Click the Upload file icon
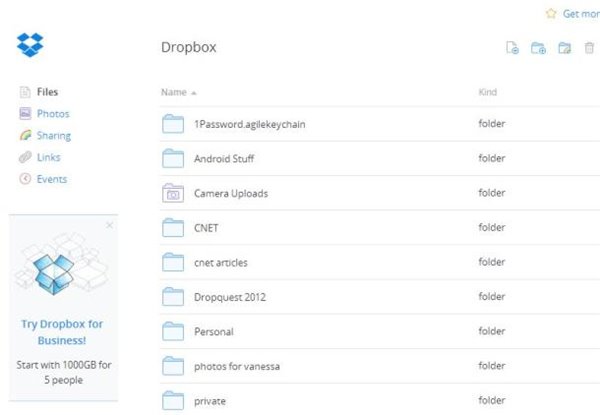 (513, 48)
